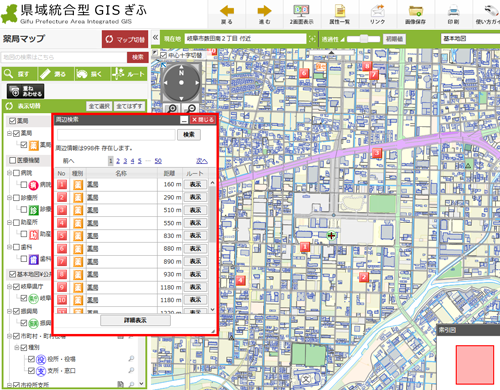Open the two-screen display (2画面表示) tool
The image size is (500, 390).
point(301,14)
